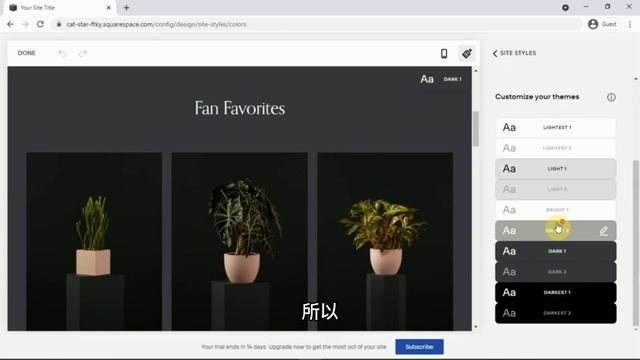Click the preview vertical scrollbar thumb
This screenshot has width=640, height=360.
click(476, 129)
